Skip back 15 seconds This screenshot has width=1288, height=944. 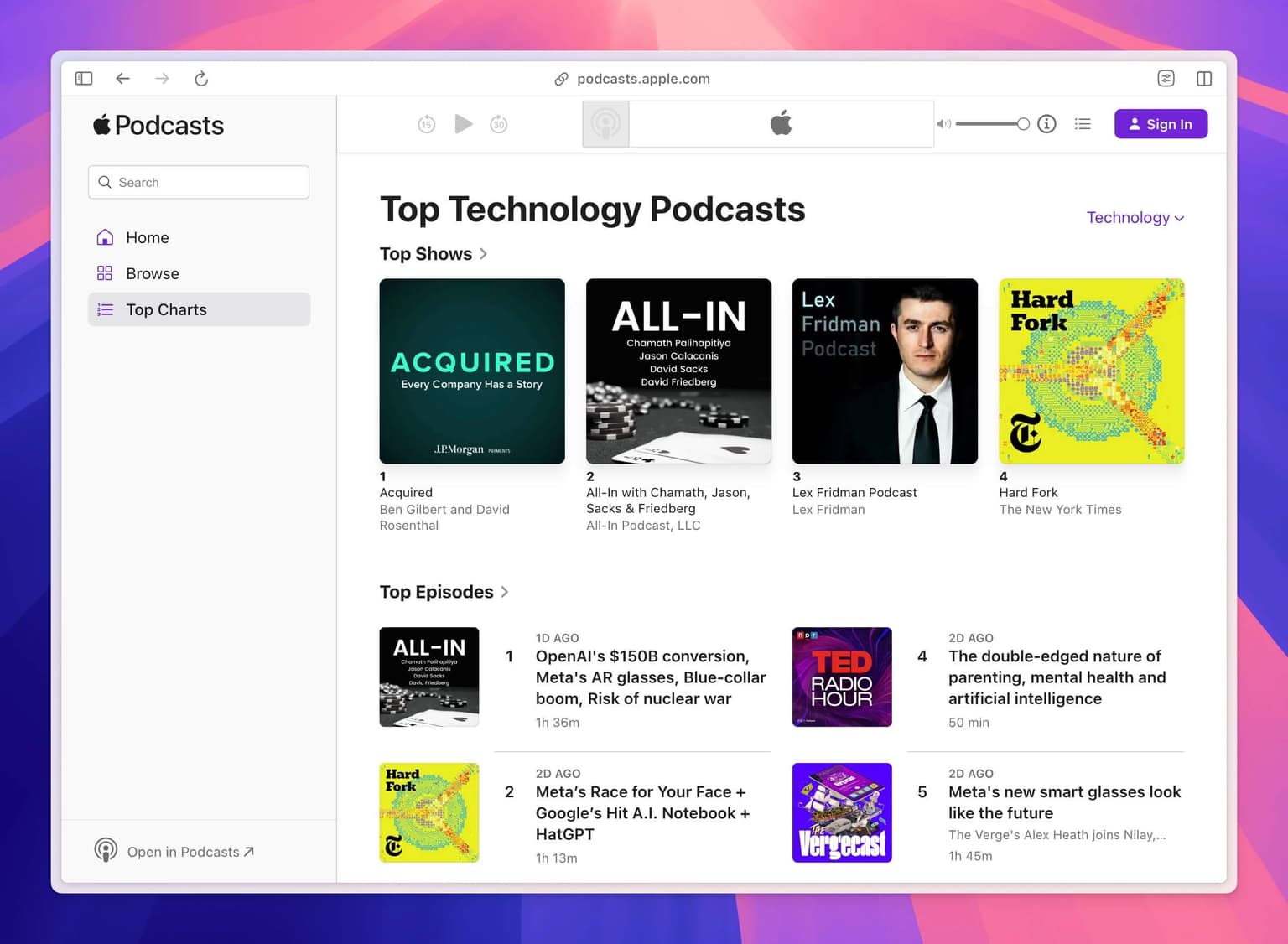(x=427, y=124)
